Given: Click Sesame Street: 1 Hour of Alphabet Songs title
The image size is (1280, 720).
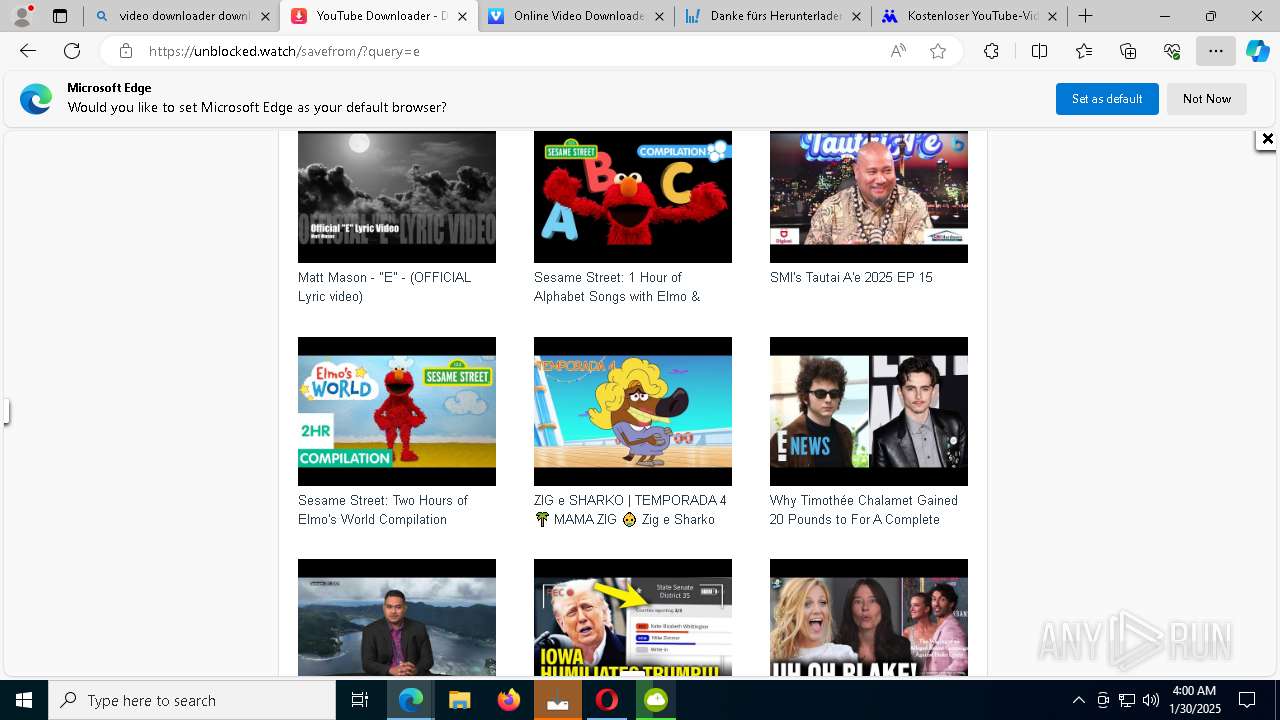Looking at the screenshot, I should coord(617,287).
